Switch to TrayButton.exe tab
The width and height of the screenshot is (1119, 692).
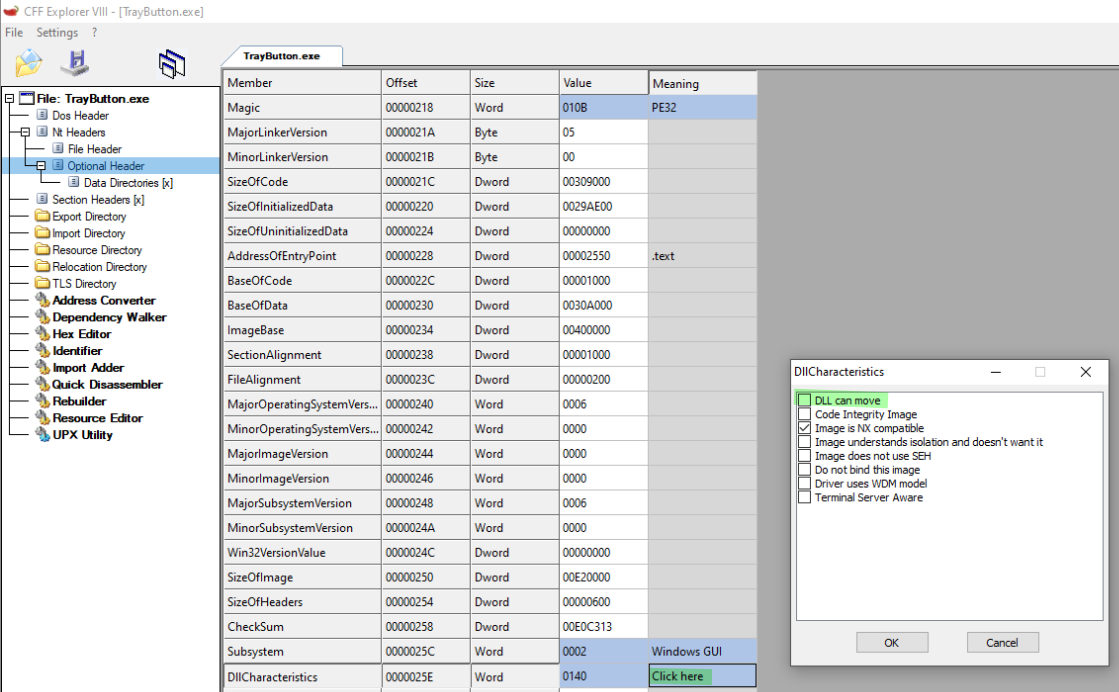282,56
